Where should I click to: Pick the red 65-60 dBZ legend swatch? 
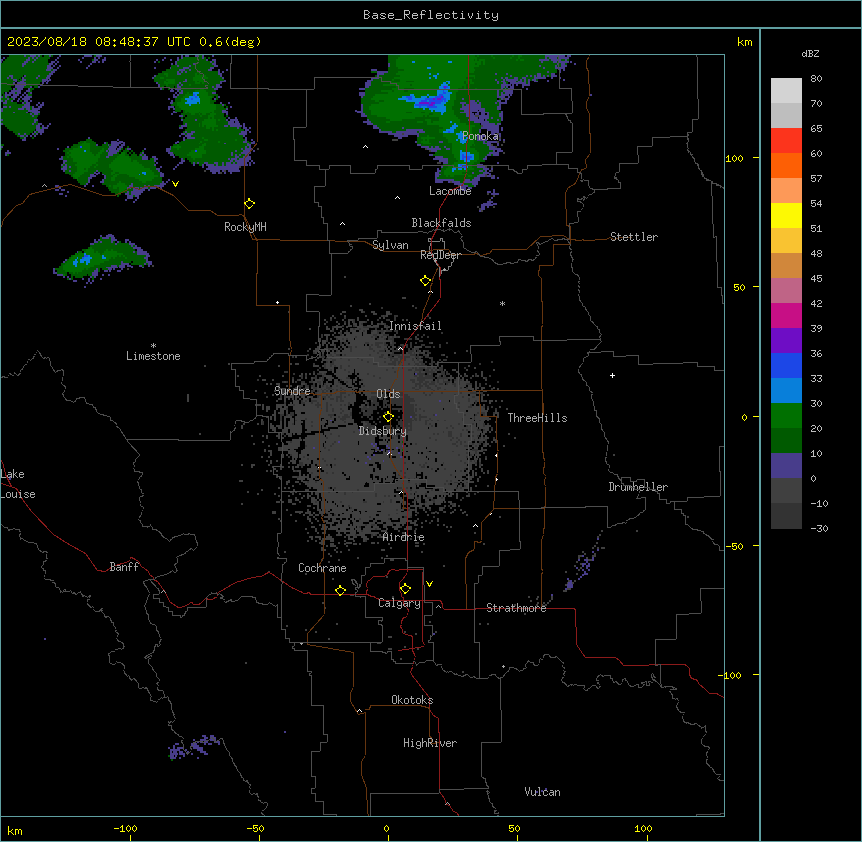pyautogui.click(x=786, y=140)
